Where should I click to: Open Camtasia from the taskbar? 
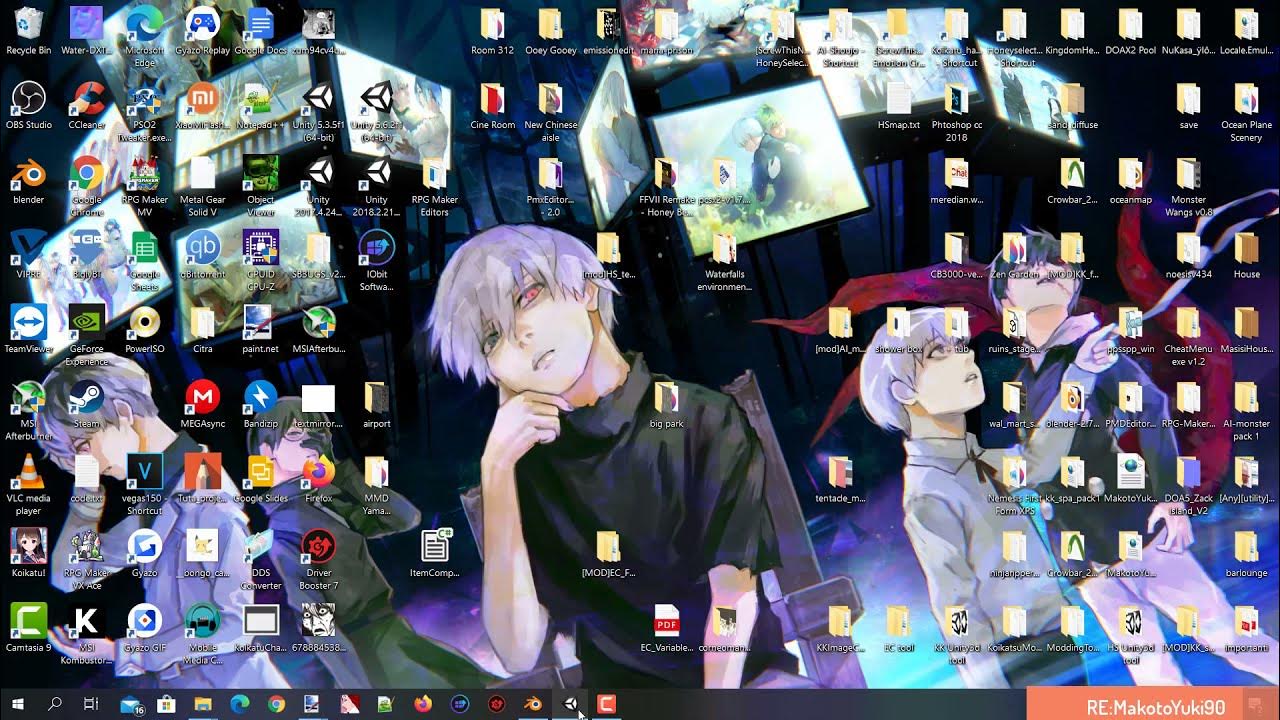[606, 704]
